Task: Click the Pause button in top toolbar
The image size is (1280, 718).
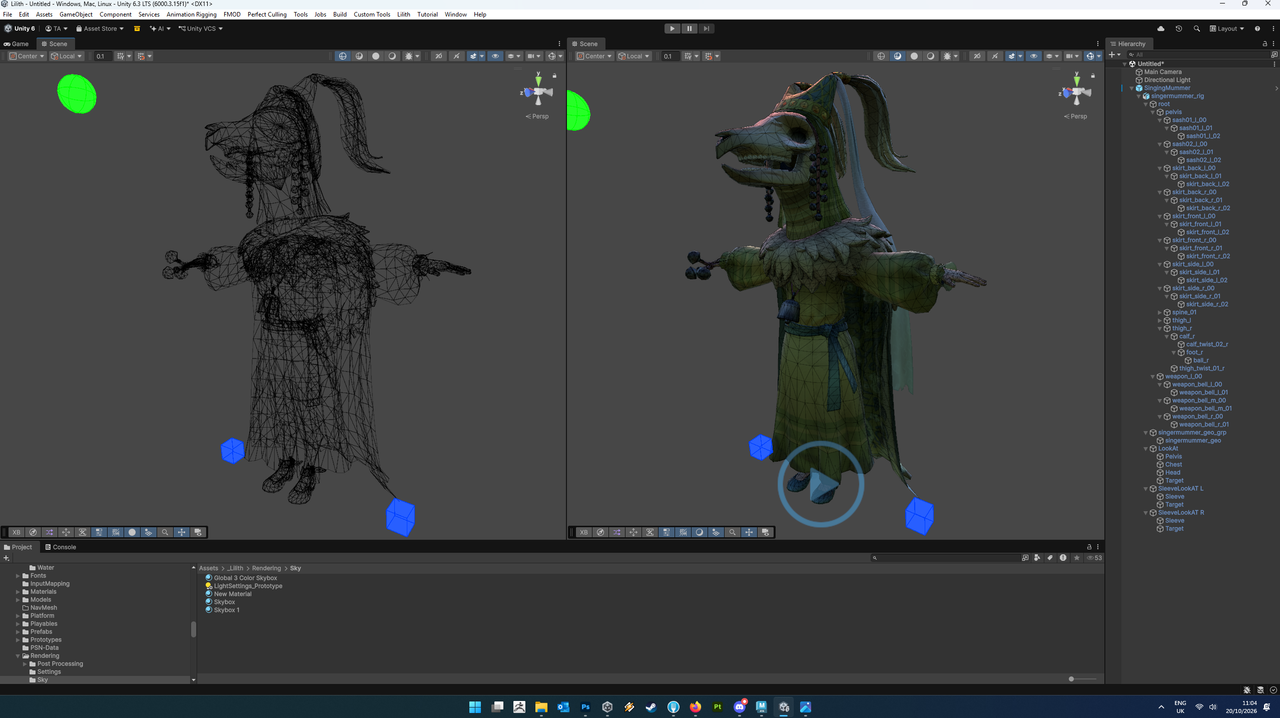Action: [x=689, y=29]
